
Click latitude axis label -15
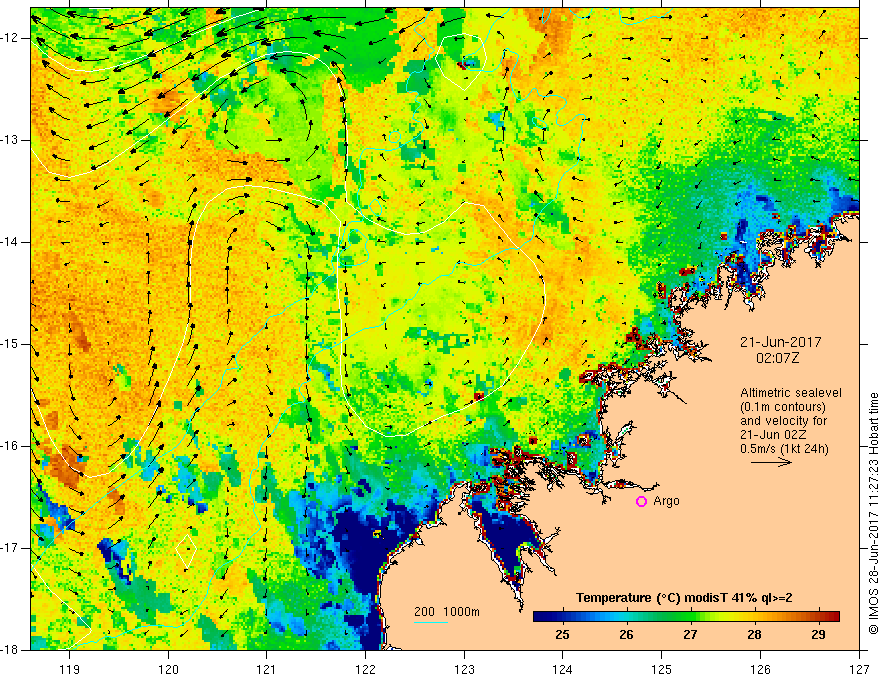pos(11,344)
